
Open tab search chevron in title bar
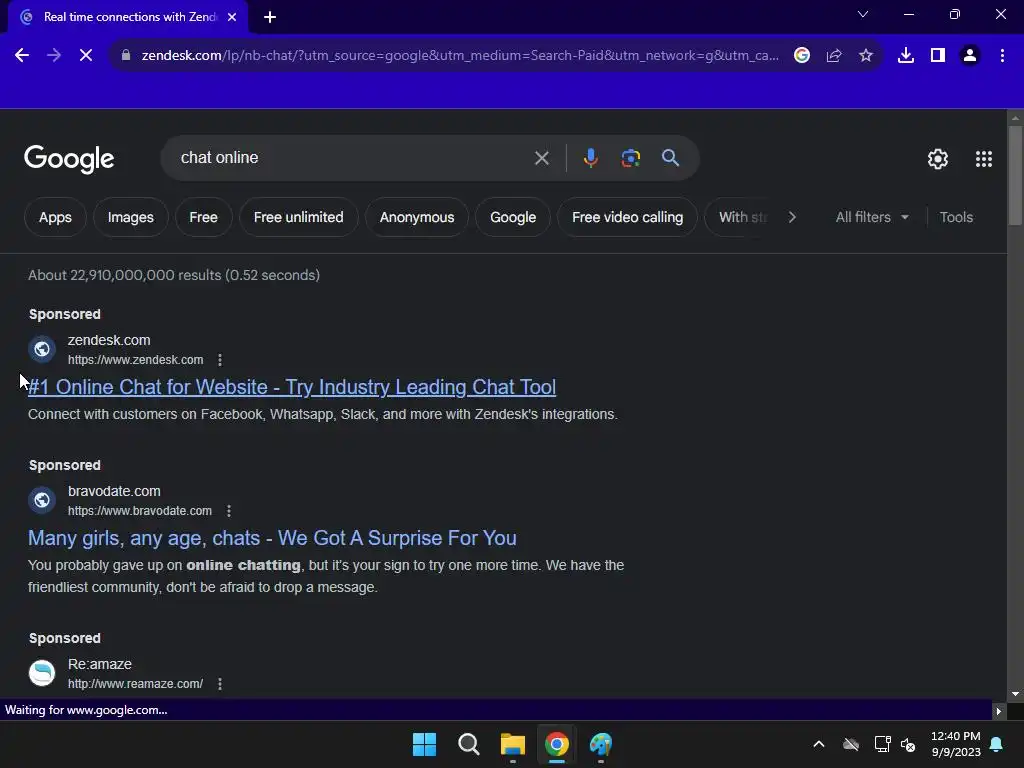pos(863,14)
